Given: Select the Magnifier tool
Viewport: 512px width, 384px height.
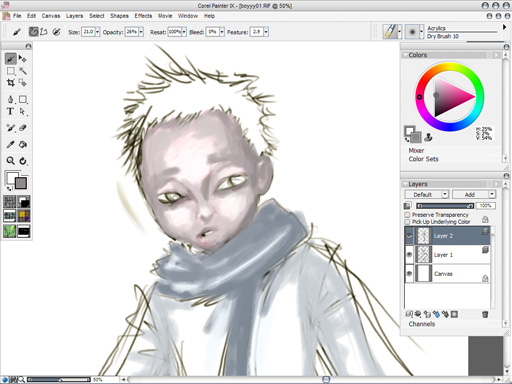Looking at the screenshot, I should coord(10,161).
